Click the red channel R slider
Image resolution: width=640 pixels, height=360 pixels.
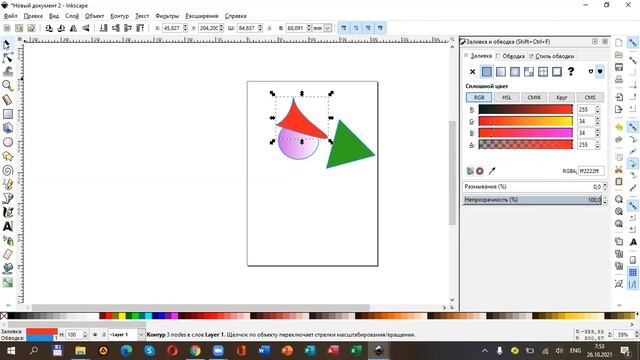click(525, 109)
